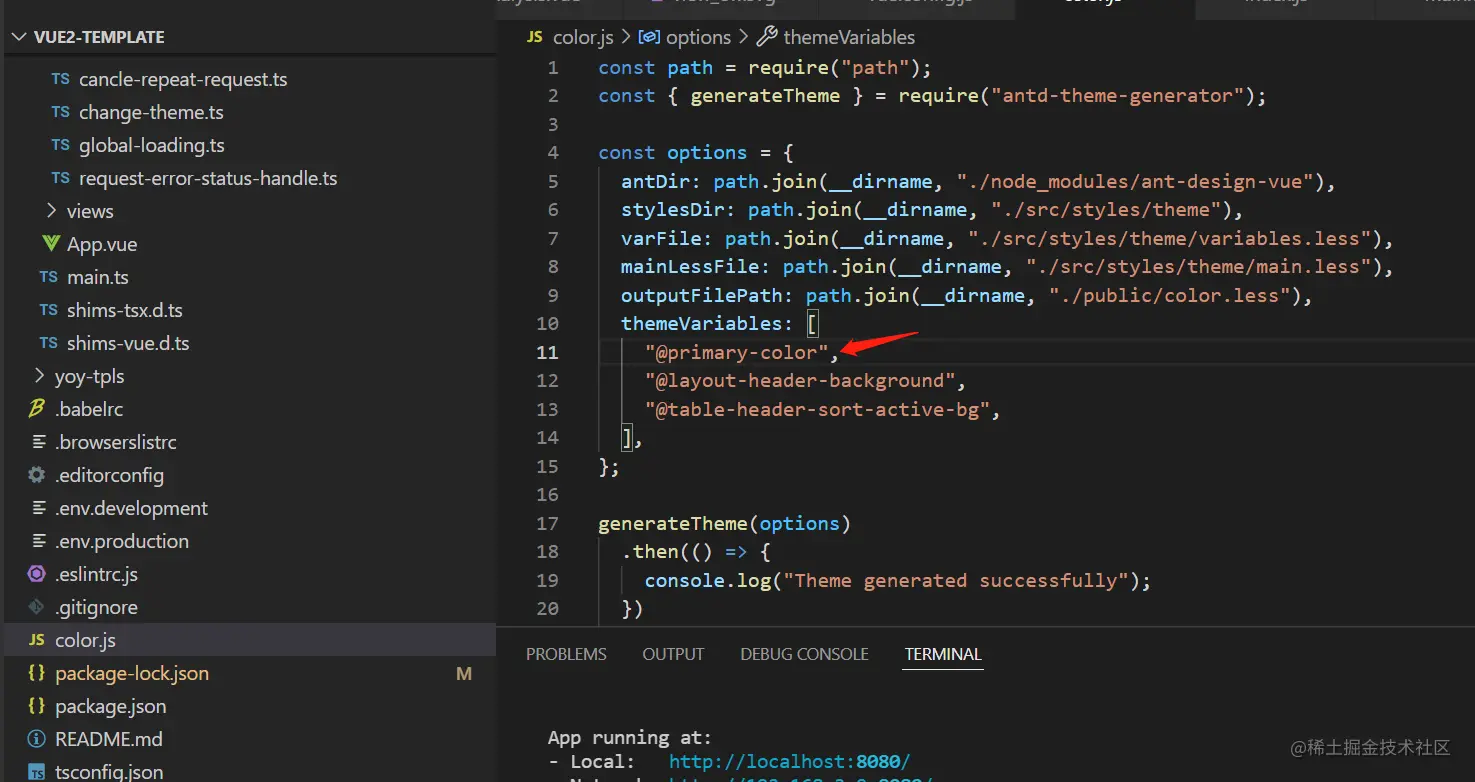Open the localhost:8080 link in the terminal
1475x782 pixels.
(x=790, y=762)
